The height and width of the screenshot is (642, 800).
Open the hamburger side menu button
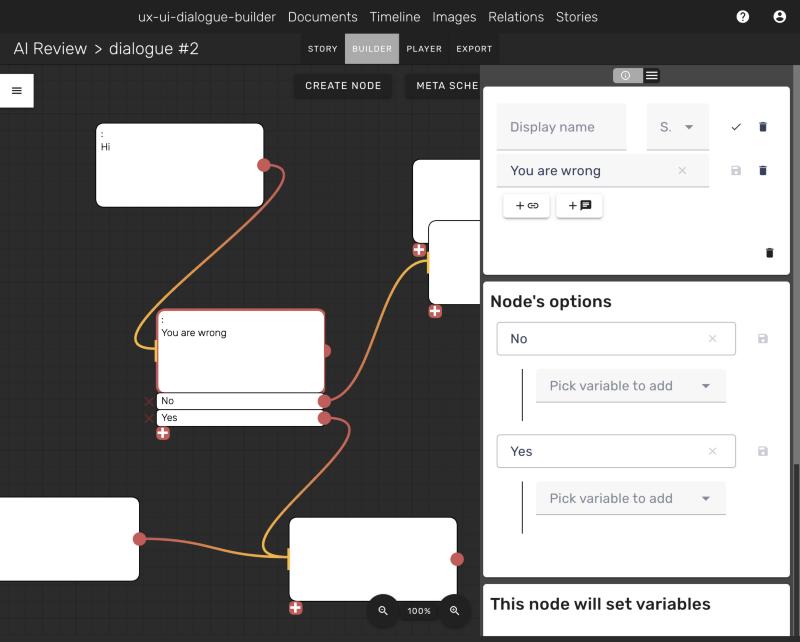tap(17, 91)
